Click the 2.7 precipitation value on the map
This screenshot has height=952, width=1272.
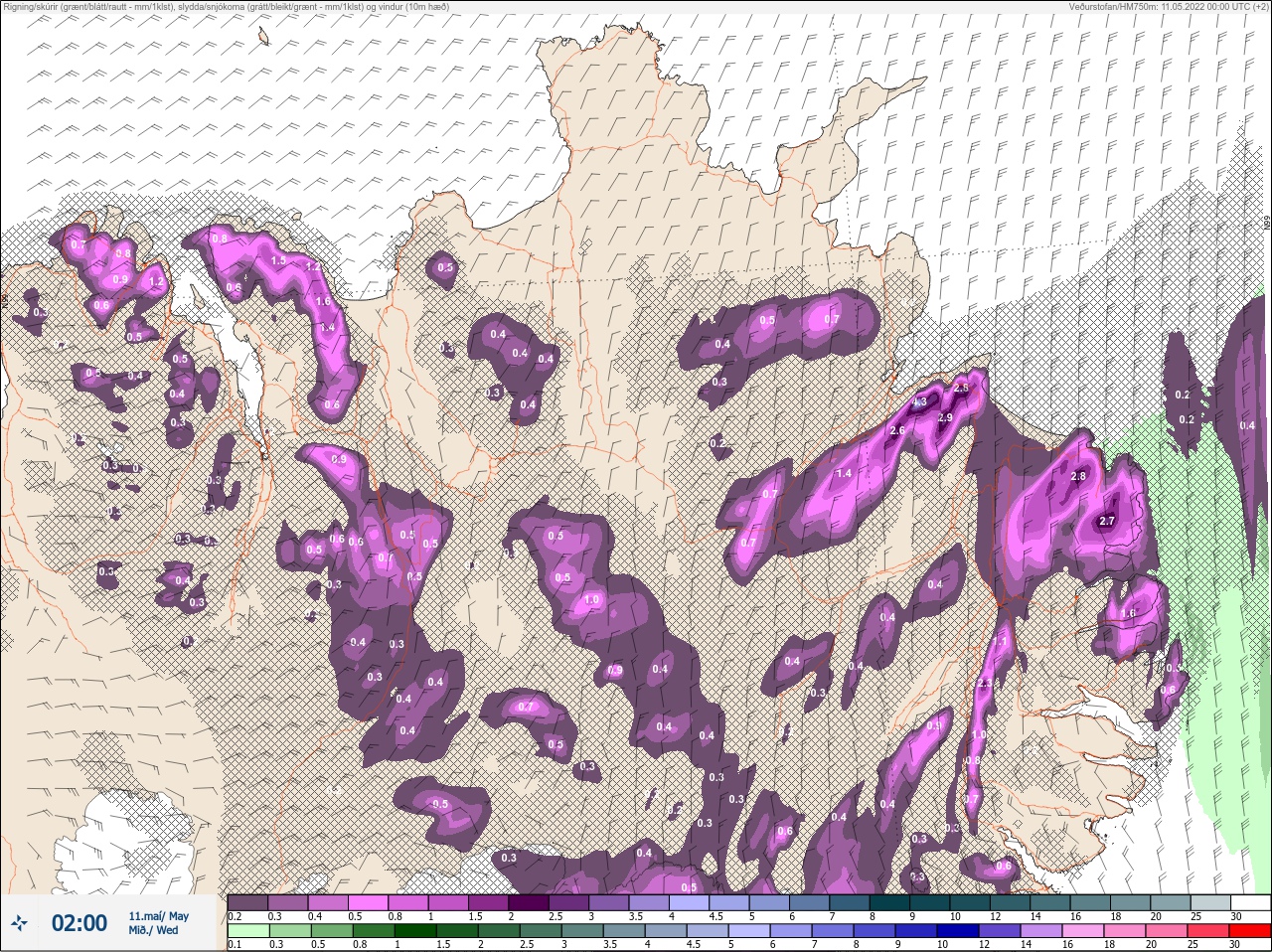pos(1109,521)
